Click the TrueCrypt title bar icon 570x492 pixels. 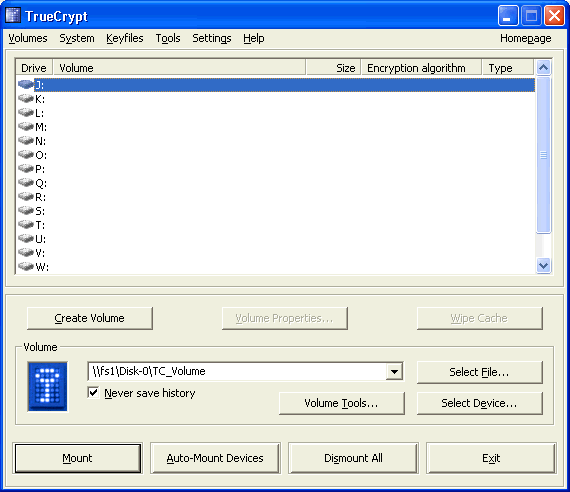tap(13, 16)
